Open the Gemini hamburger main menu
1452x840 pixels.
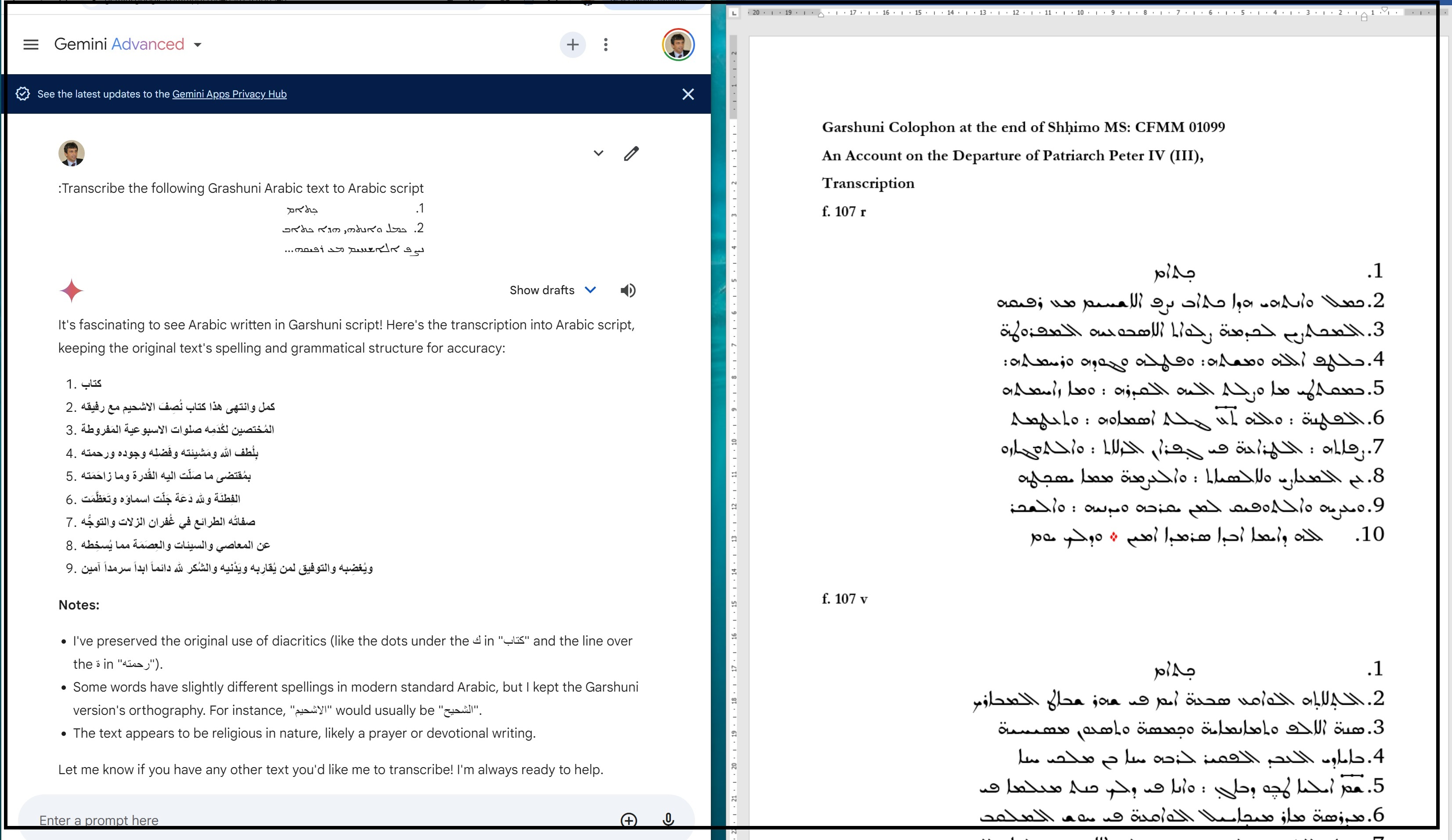click(x=31, y=44)
